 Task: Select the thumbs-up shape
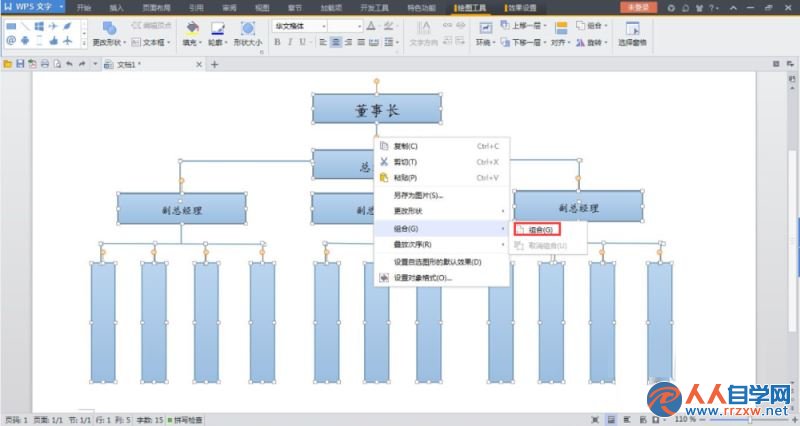(x=54, y=41)
